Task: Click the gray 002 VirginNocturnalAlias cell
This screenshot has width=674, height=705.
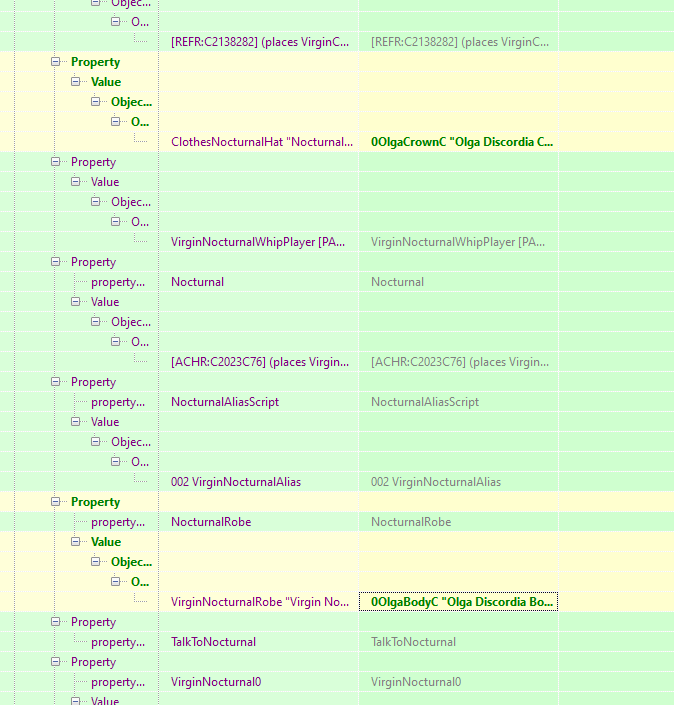Action: click(458, 482)
